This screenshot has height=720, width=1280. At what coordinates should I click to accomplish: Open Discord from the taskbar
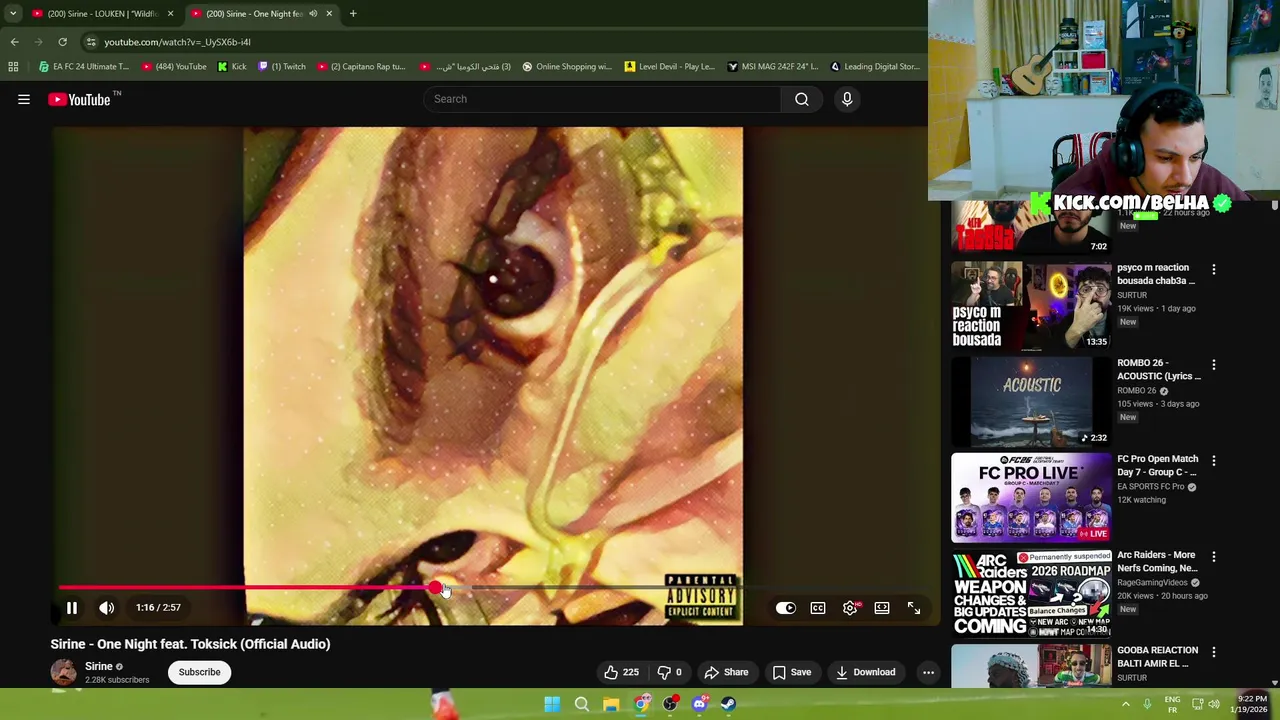click(x=699, y=704)
